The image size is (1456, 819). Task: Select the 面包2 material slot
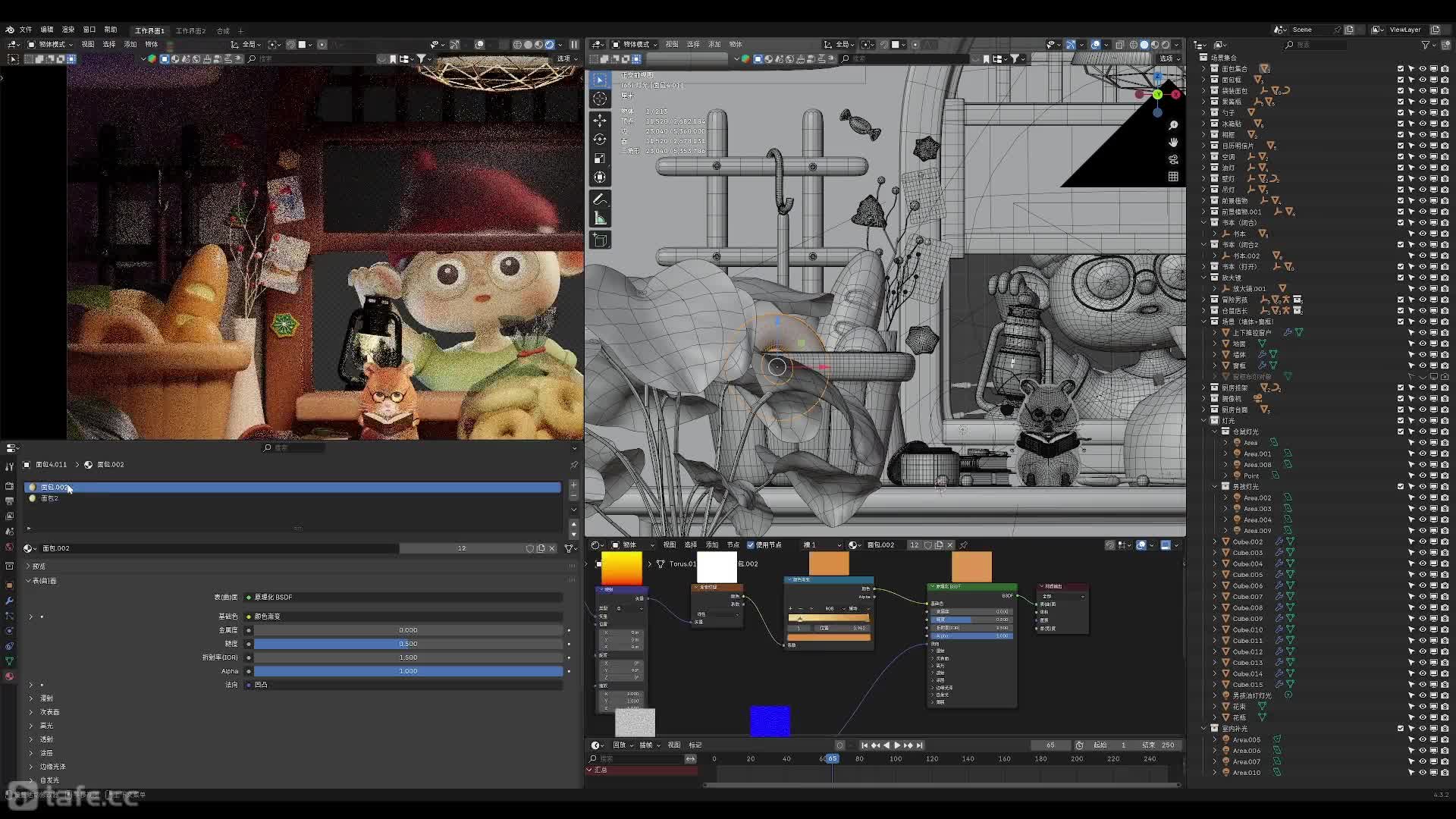(x=49, y=498)
